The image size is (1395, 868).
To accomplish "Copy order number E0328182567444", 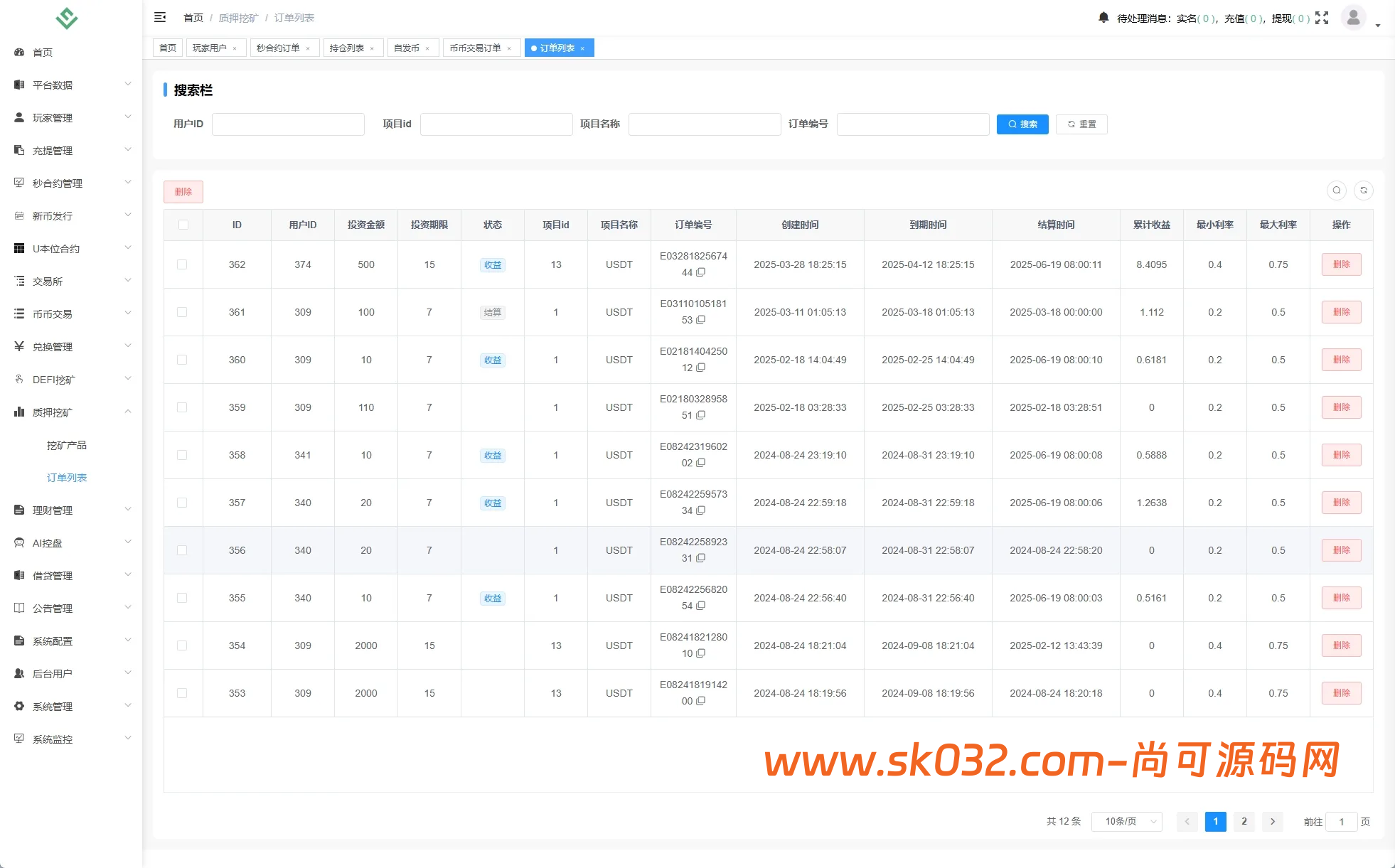I will coord(701,272).
